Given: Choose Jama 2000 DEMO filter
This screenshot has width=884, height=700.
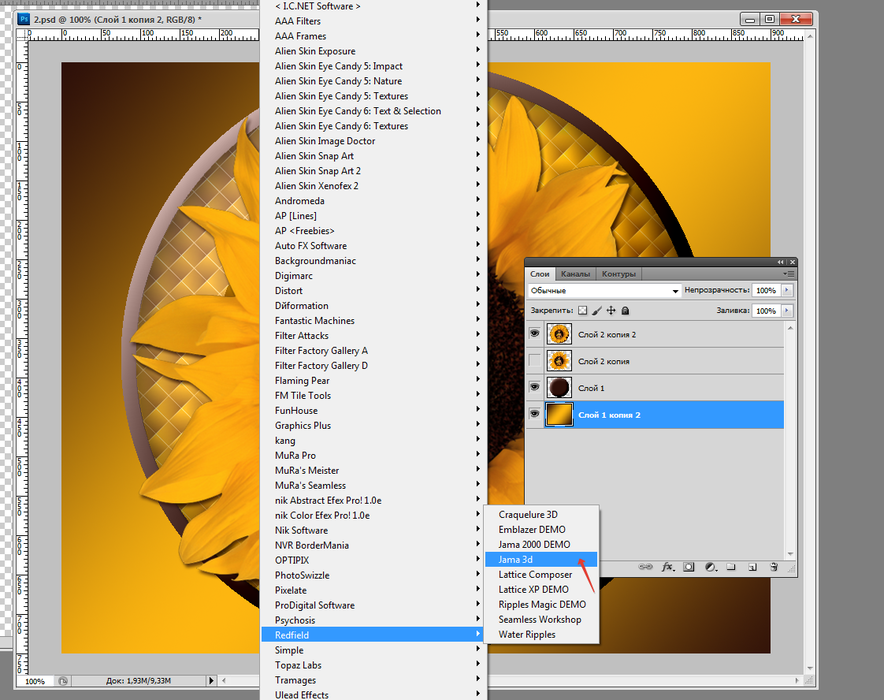Looking at the screenshot, I should click(541, 544).
